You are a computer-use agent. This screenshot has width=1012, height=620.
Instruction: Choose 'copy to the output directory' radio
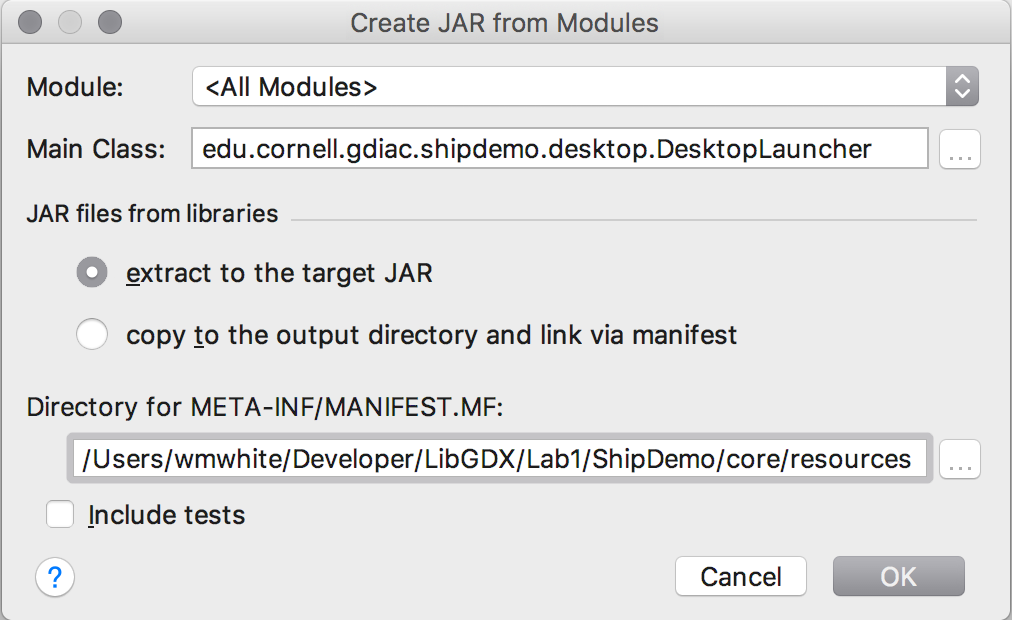click(92, 334)
